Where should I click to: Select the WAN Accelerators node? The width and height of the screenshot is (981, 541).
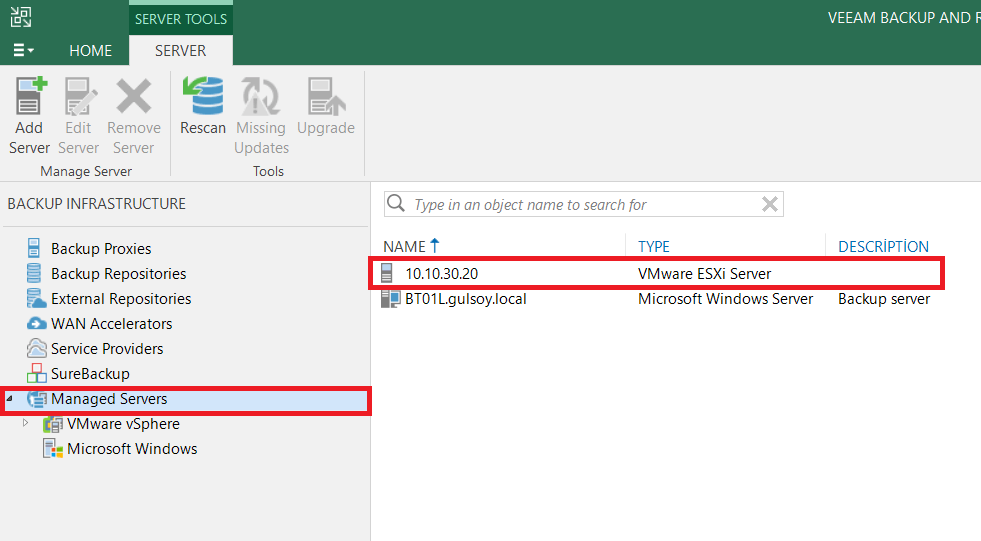111,324
